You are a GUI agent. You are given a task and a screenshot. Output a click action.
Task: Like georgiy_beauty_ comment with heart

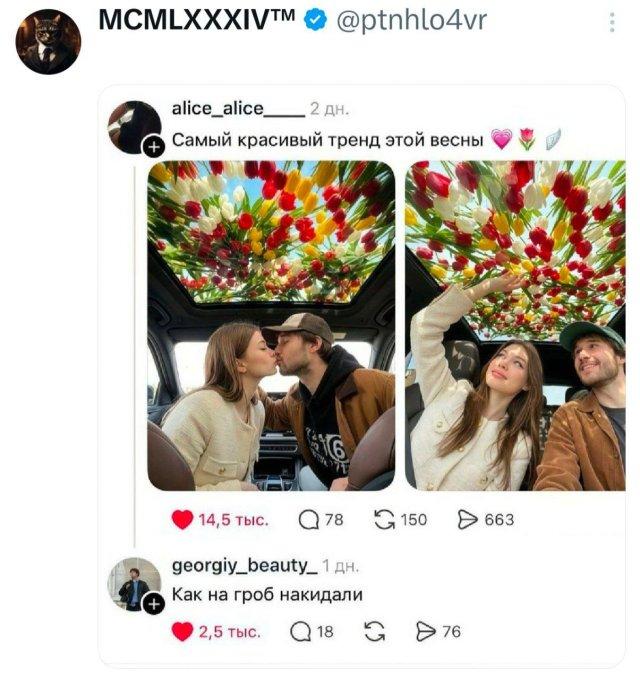coord(182,631)
